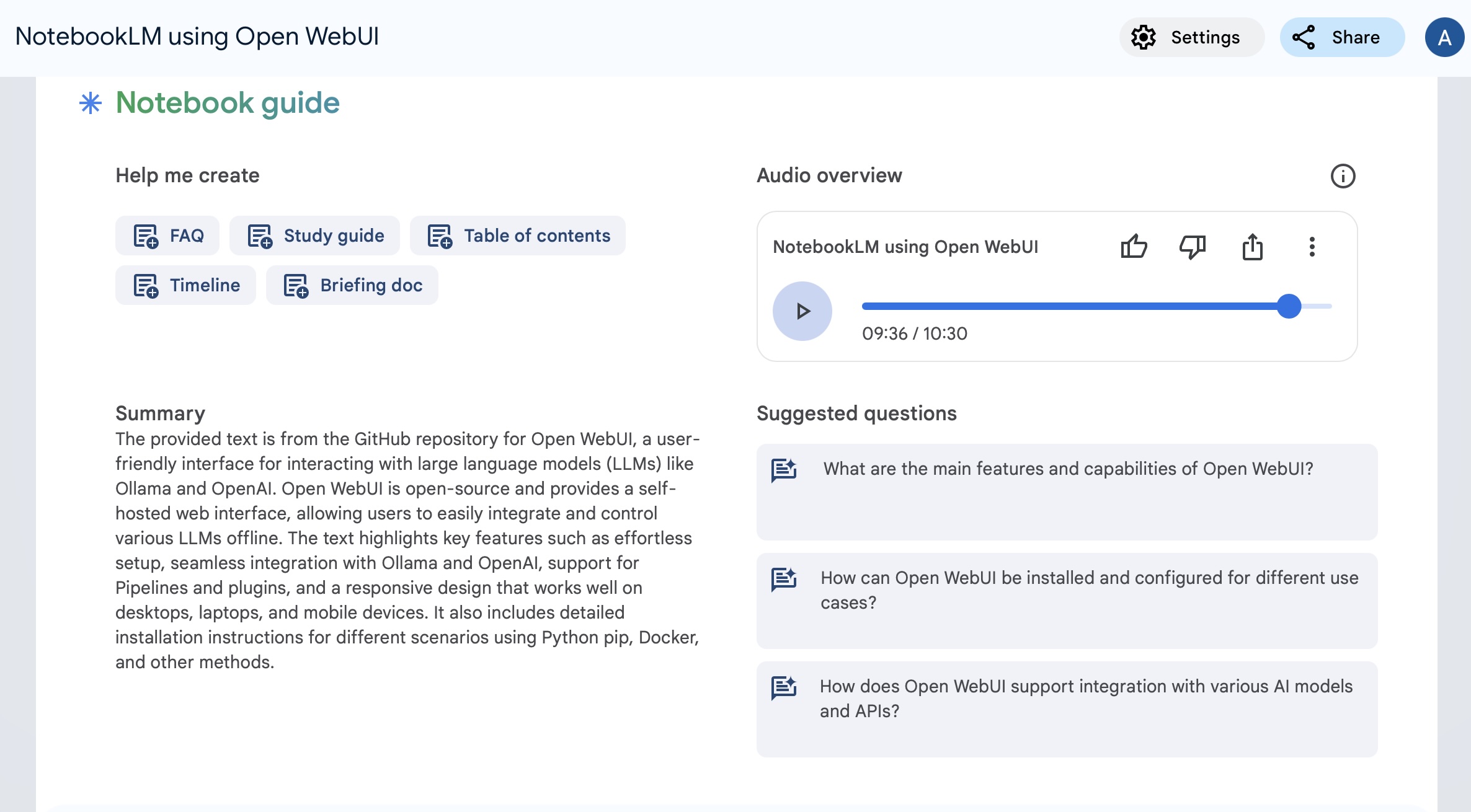Drag the audio playback progress slider
The height and width of the screenshot is (812, 1471).
[1289, 306]
